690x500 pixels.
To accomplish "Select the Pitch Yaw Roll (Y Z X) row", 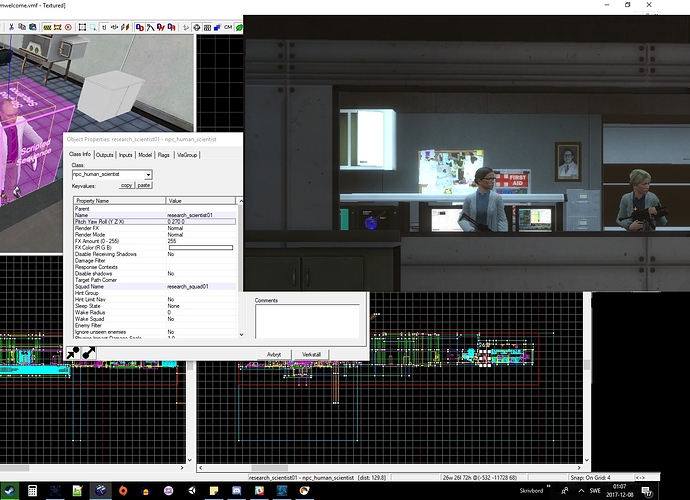I will [x=155, y=221].
